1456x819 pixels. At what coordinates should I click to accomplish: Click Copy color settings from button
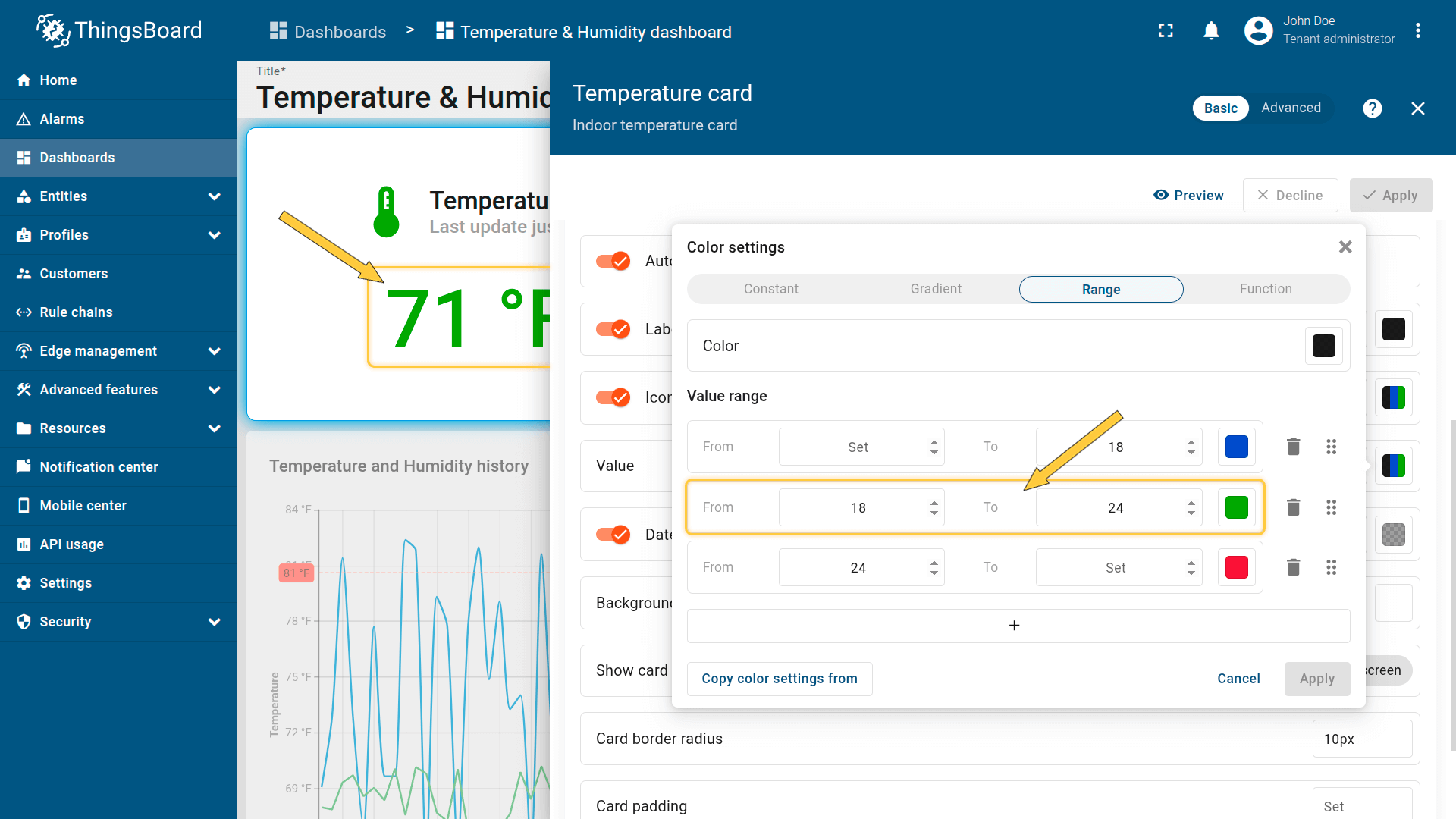(x=779, y=679)
